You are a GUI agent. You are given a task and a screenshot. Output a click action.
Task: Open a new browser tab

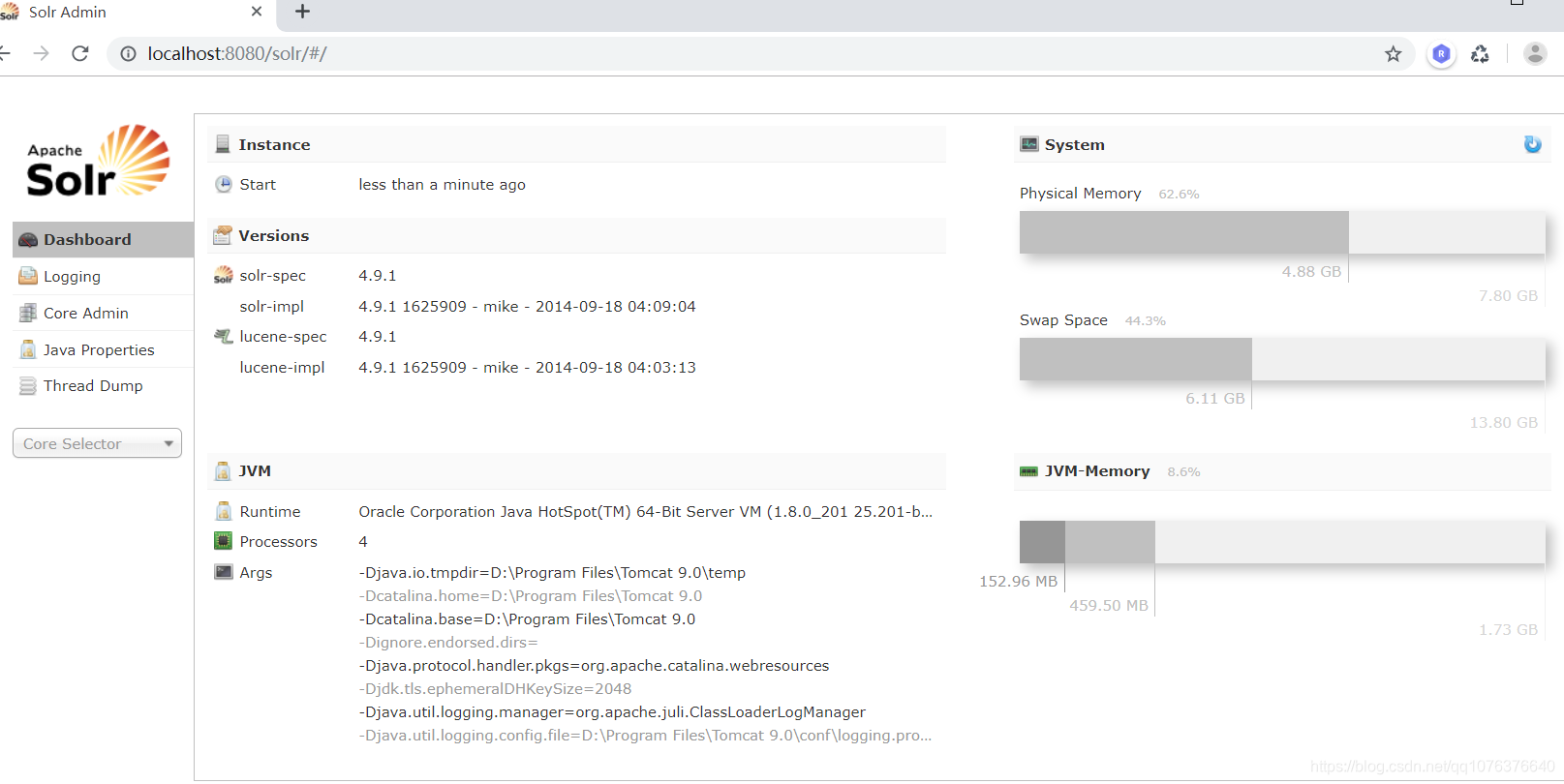click(302, 12)
